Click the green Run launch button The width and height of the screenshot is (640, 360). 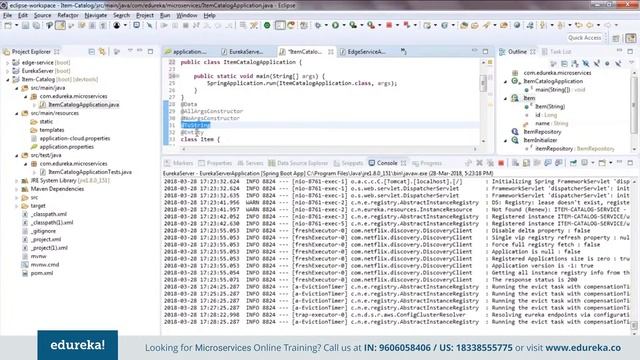[x=335, y=25]
